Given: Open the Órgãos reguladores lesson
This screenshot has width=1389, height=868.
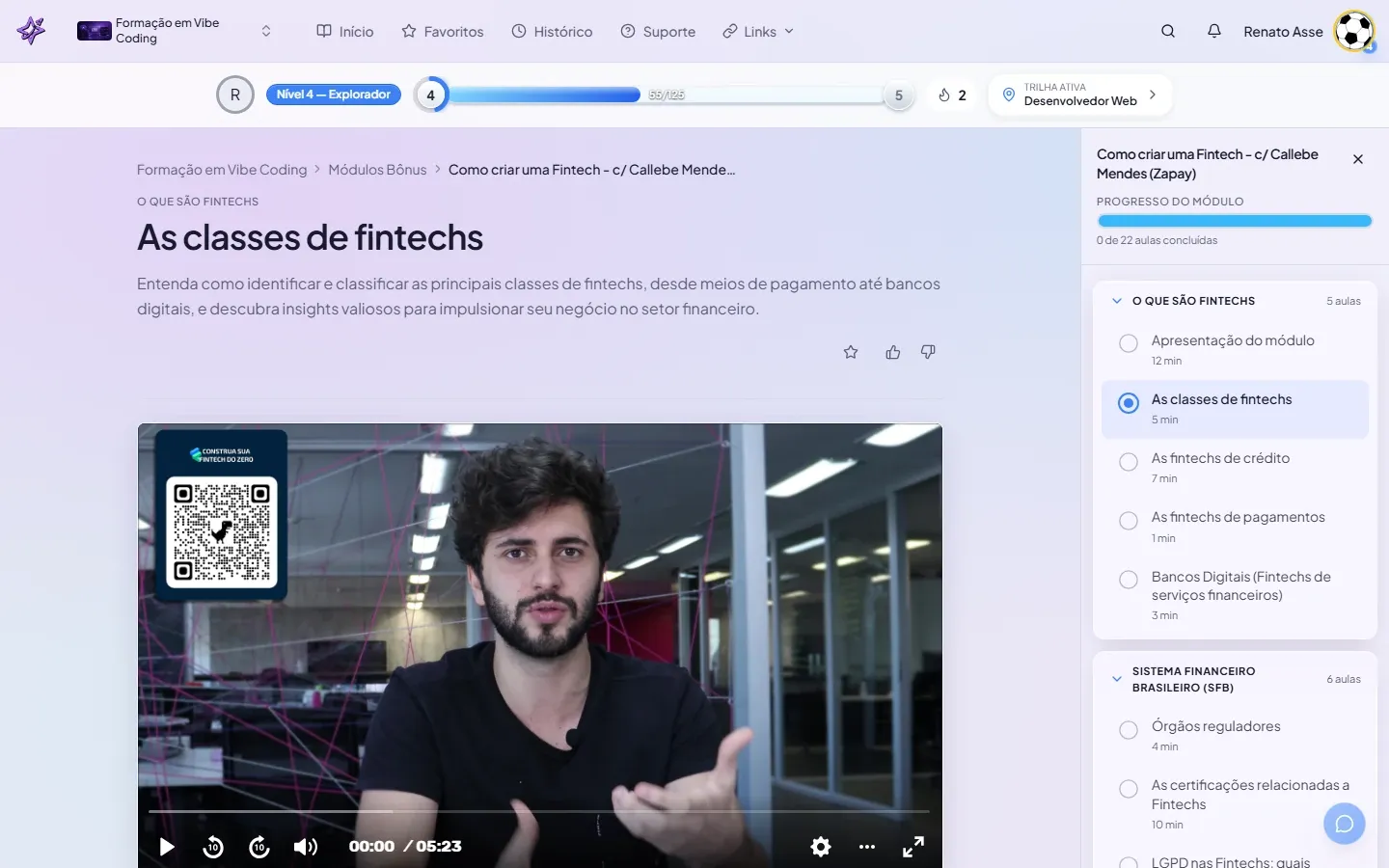Looking at the screenshot, I should (x=1235, y=735).
